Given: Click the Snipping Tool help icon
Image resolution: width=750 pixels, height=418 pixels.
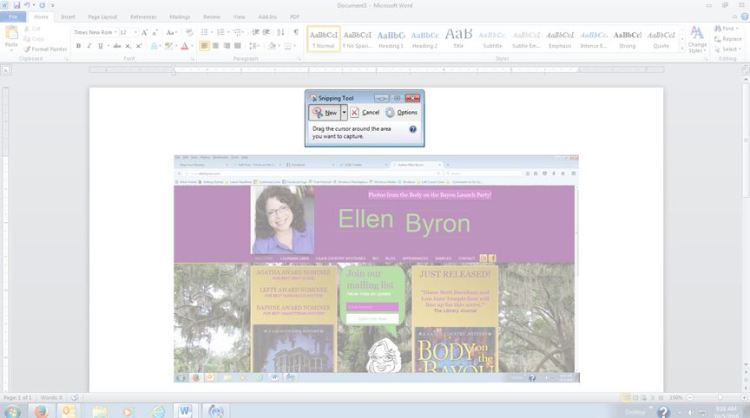Looking at the screenshot, I should tap(412, 130).
